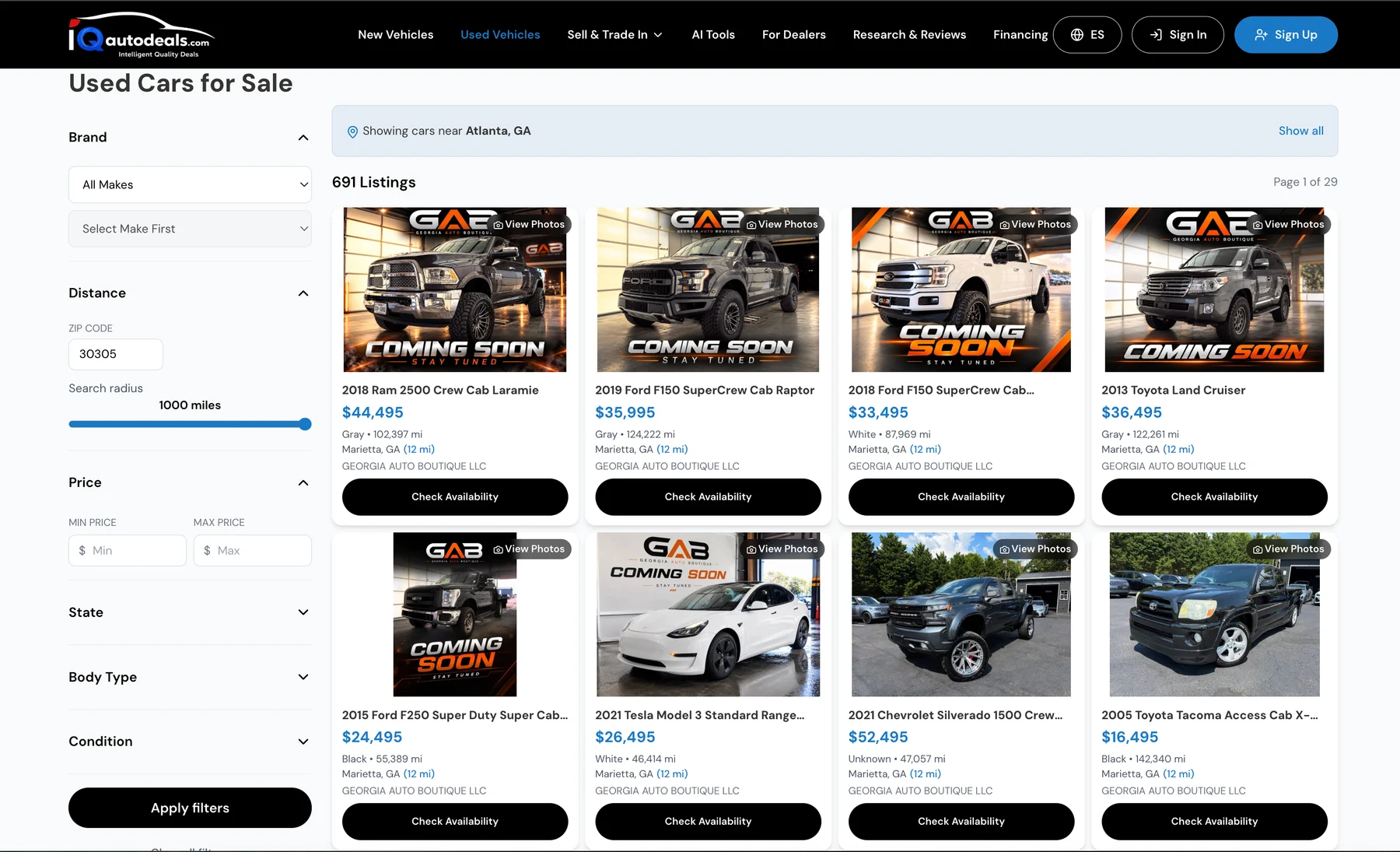Check Availability for the Tesla Model 3
This screenshot has height=852, width=1400.
pyautogui.click(x=708, y=821)
